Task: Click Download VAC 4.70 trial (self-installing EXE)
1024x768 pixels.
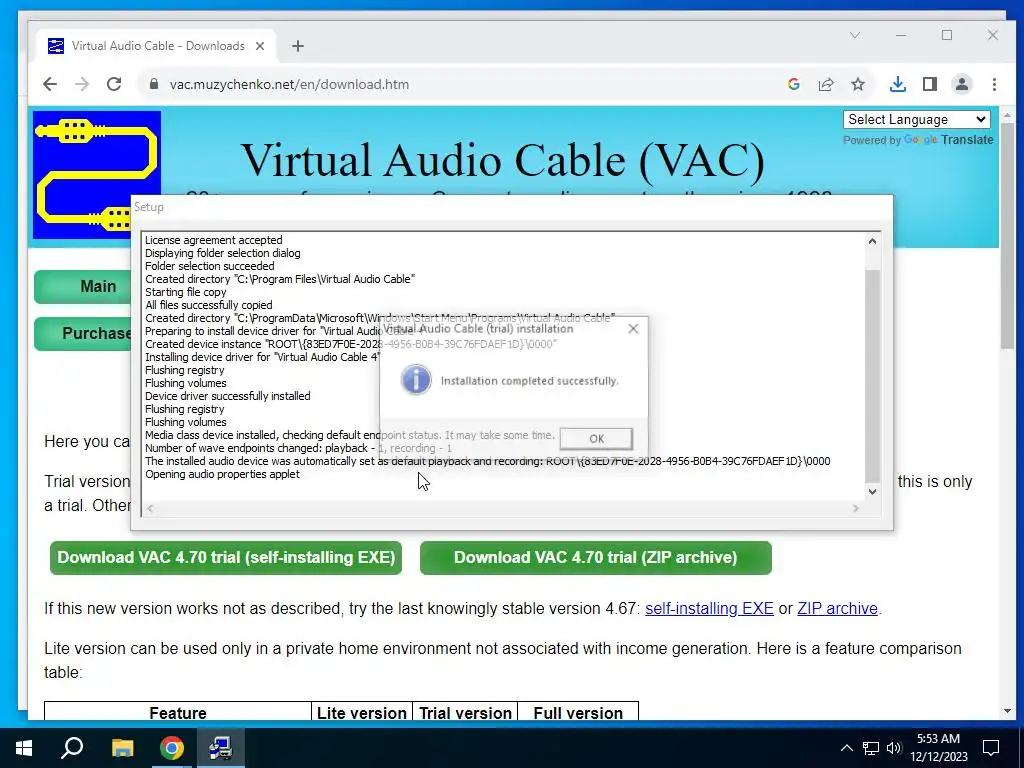Action: tap(226, 558)
